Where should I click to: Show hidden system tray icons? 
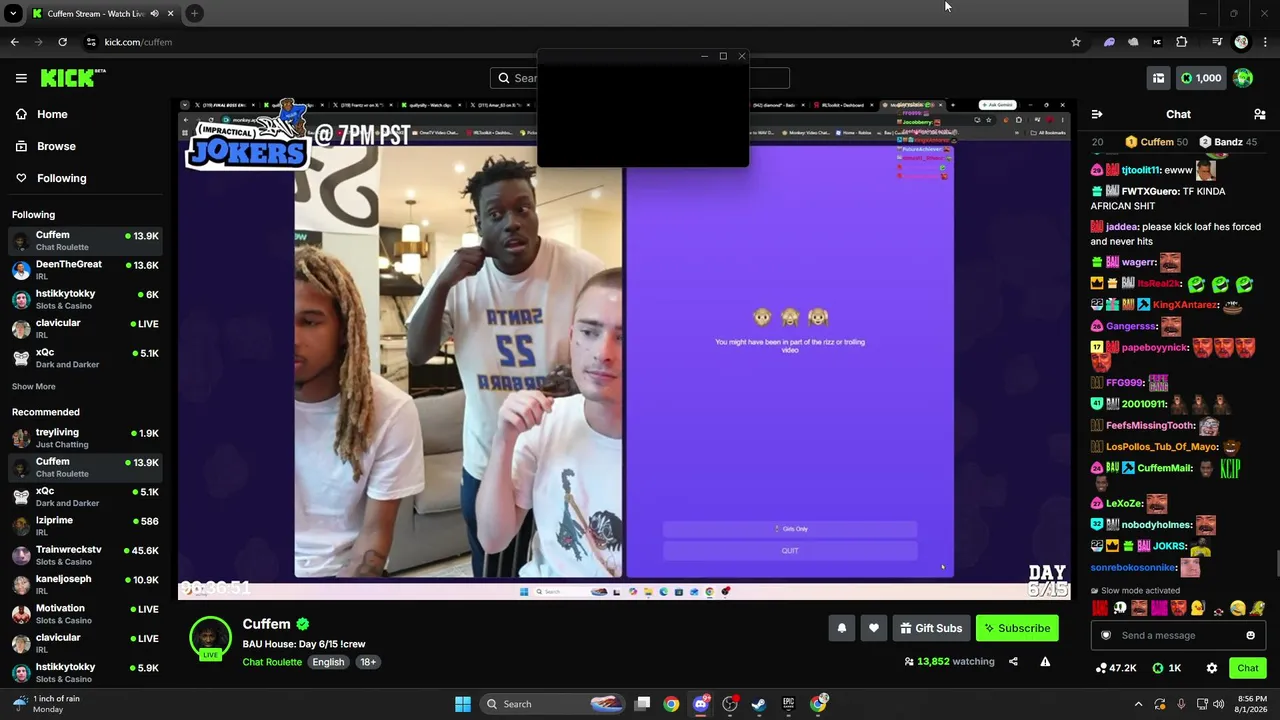(1138, 704)
